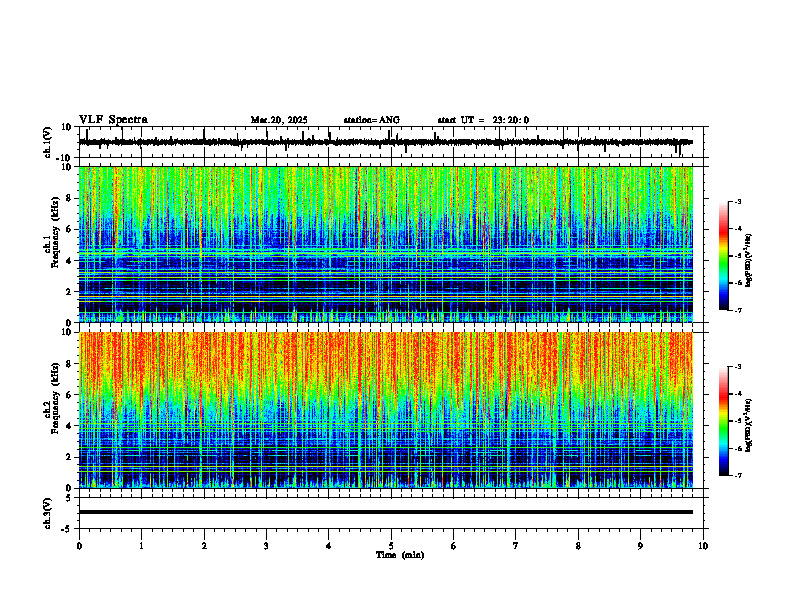Click time axis tick label "6"
Screen dimensions: 792x612
tap(454, 546)
